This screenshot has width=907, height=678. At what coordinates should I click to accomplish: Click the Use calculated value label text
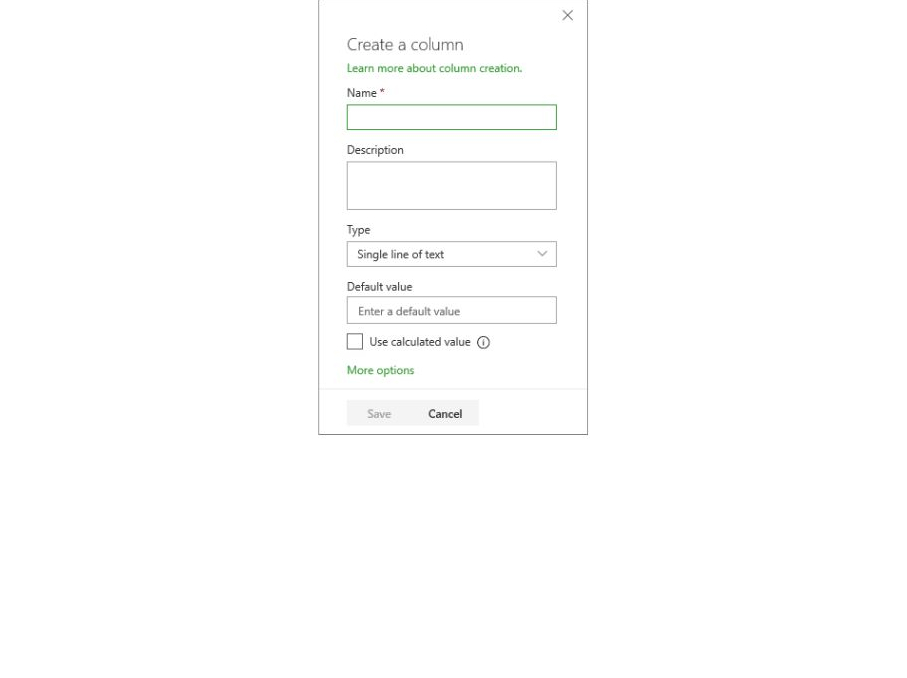[420, 342]
